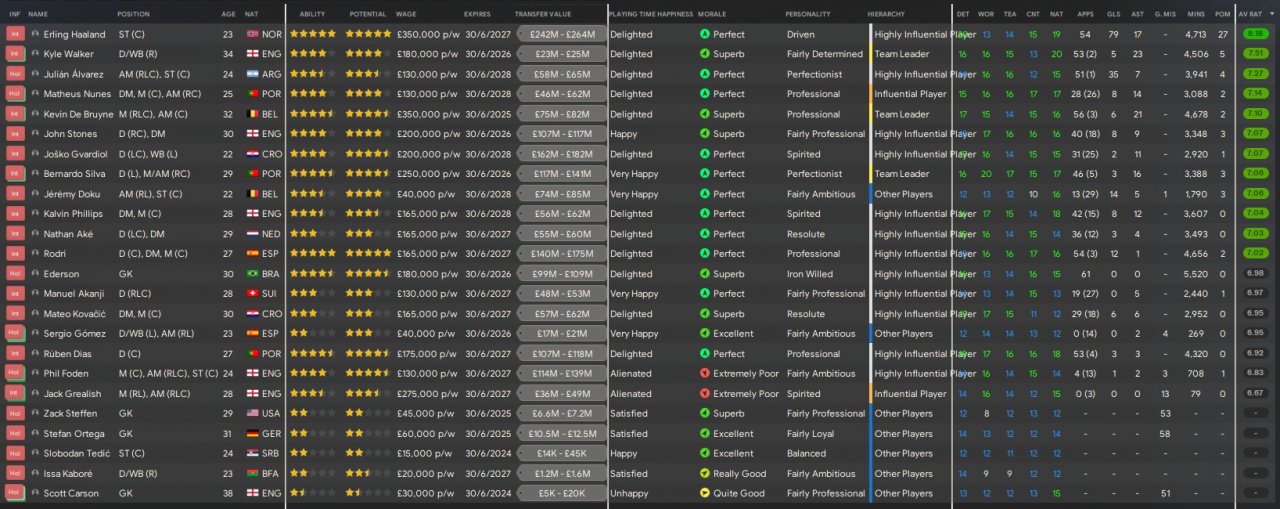
Task: Click the yellow Quite Good morale icon for Scott Carson
Action: [704, 493]
